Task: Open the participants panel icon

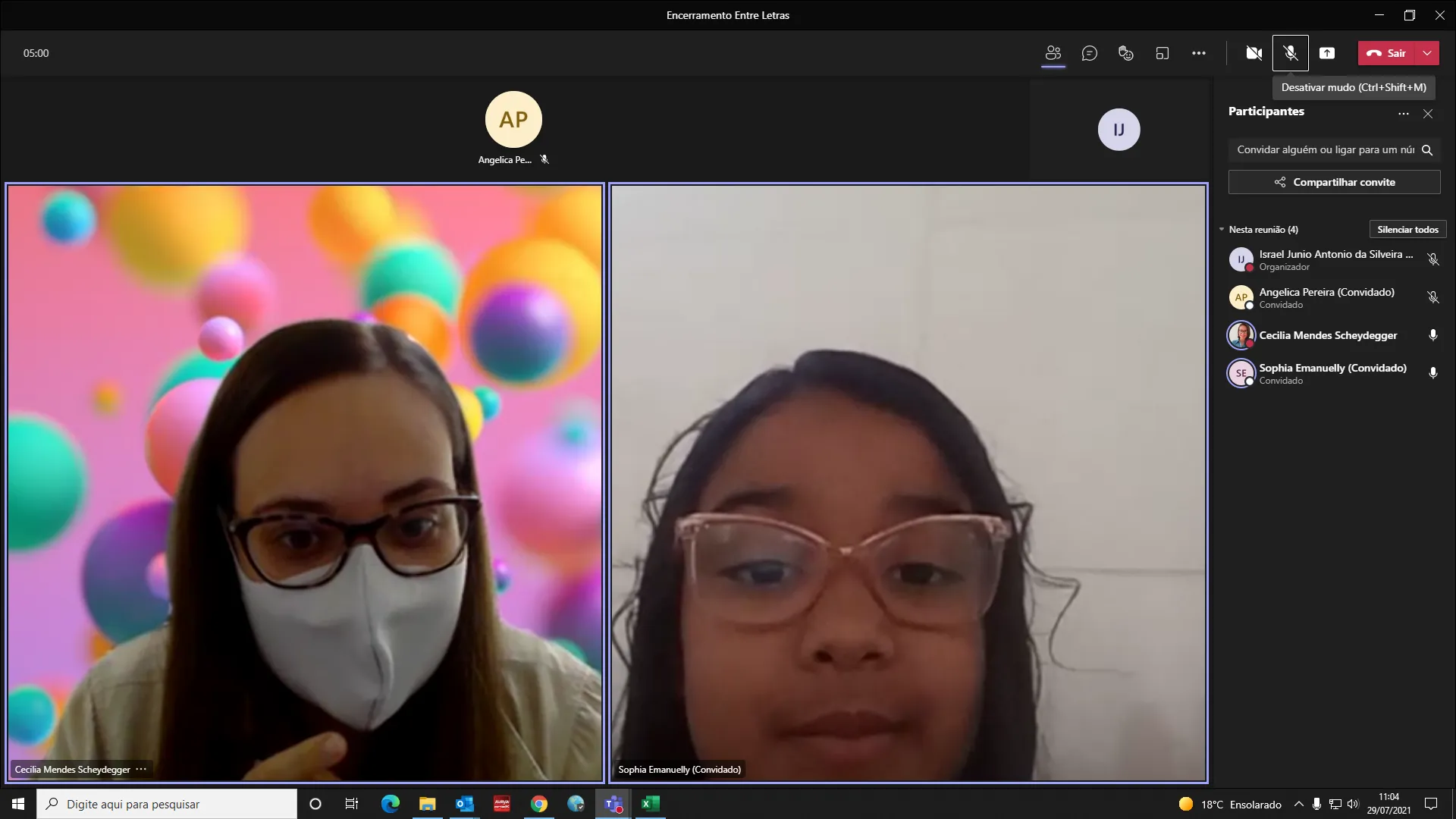Action: point(1053,53)
